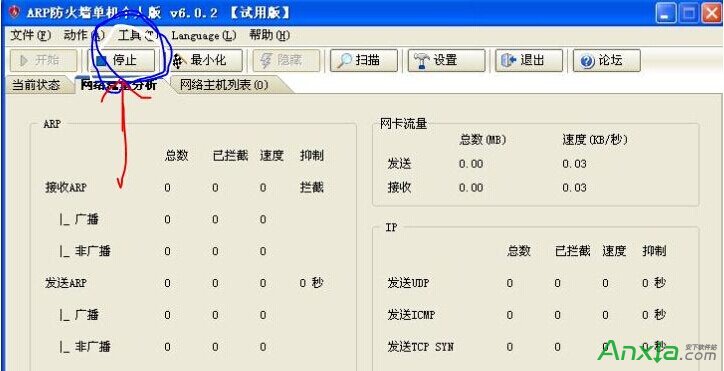Click the 0.03 speed value for 发送
Viewport: 724px width, 371px height.
574,164
